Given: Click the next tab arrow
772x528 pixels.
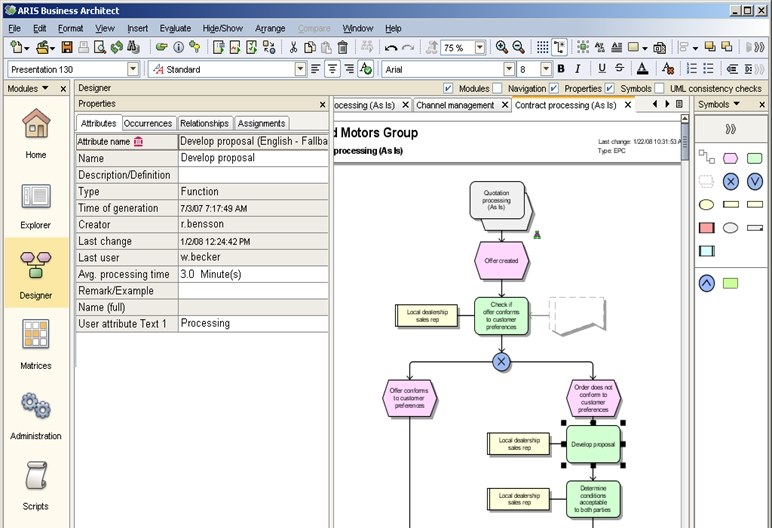Looking at the screenshot, I should point(667,104).
